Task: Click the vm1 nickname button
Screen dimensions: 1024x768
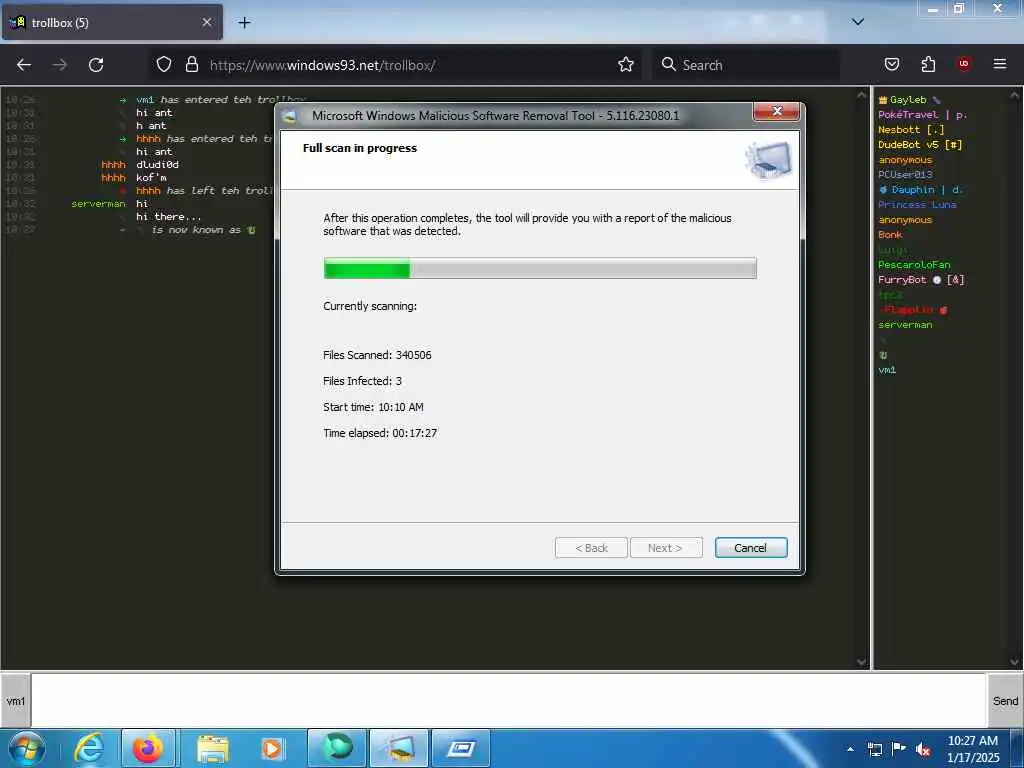Action: [x=16, y=701]
